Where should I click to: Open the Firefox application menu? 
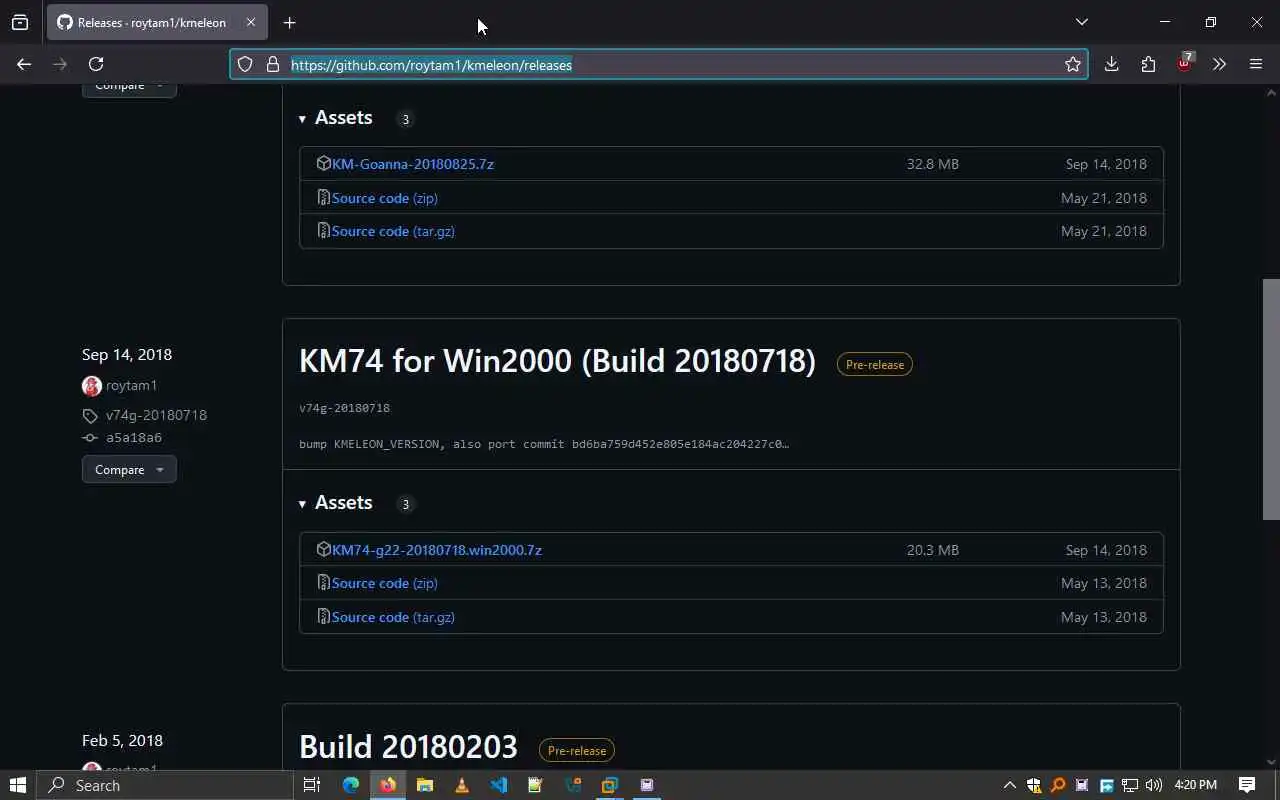[x=1256, y=64]
